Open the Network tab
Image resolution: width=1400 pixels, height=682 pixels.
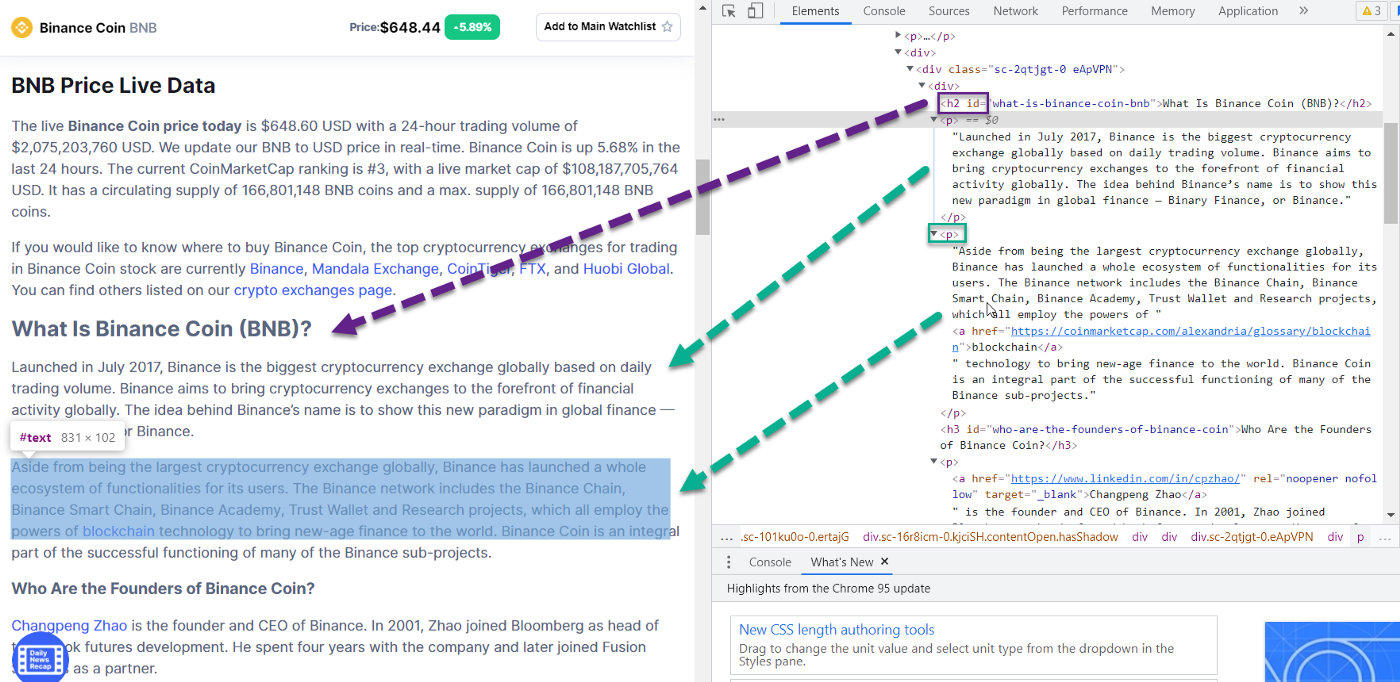(1015, 11)
